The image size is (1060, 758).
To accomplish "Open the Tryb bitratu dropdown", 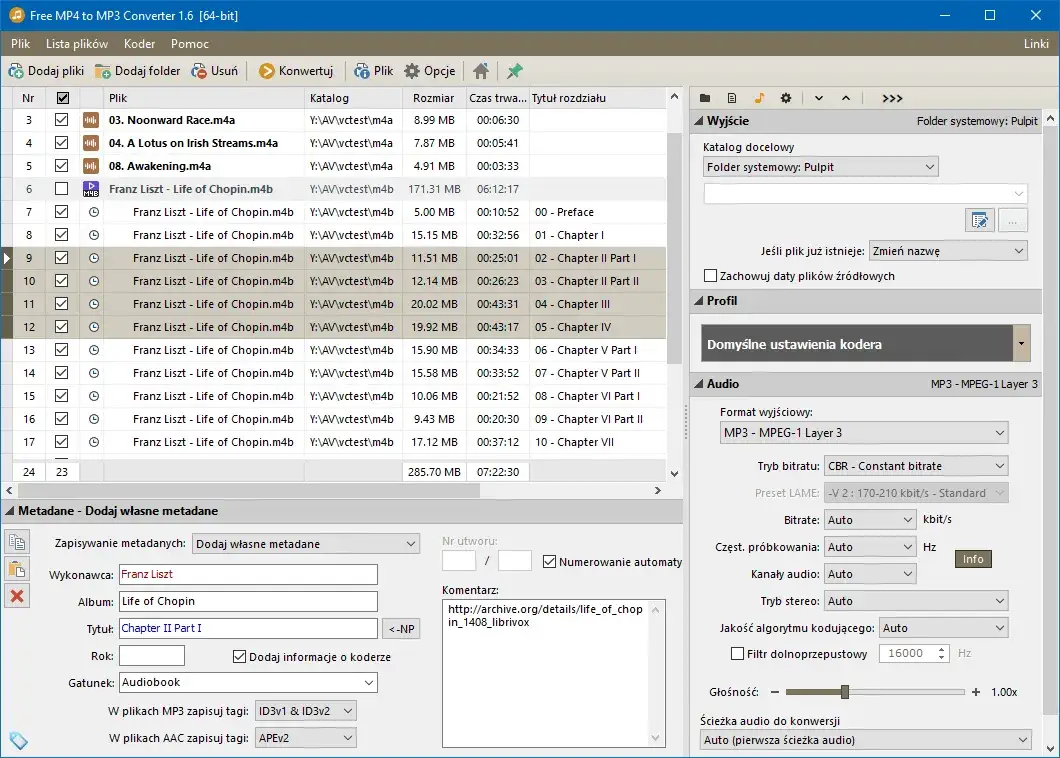I will point(916,466).
